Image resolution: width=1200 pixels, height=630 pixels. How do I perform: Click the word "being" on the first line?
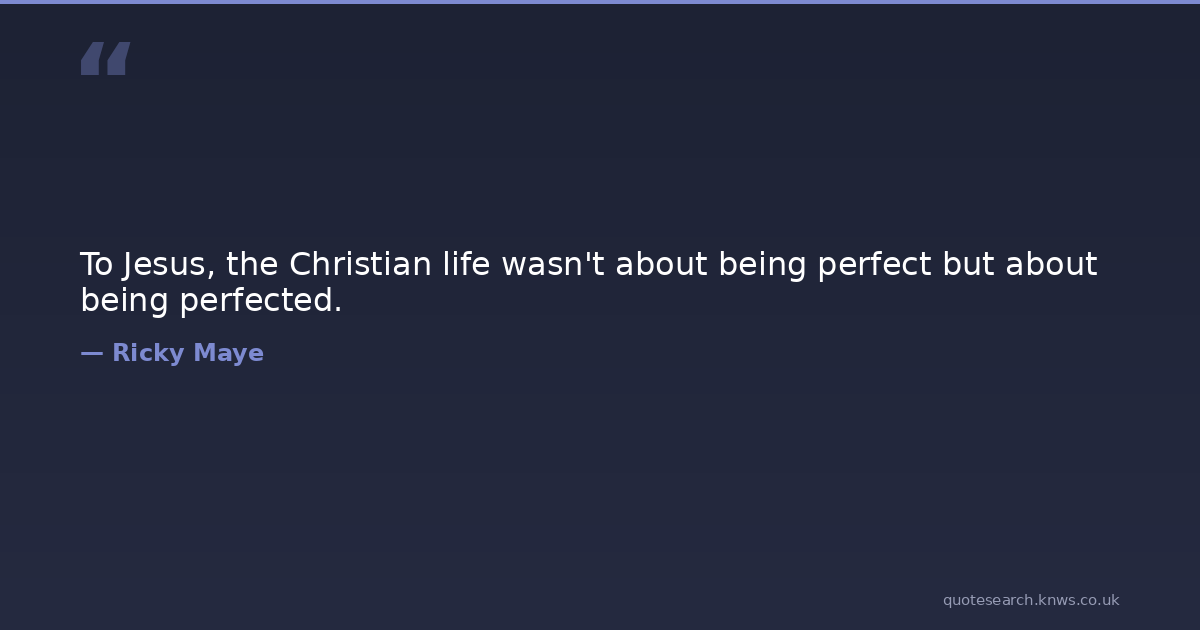coord(763,265)
